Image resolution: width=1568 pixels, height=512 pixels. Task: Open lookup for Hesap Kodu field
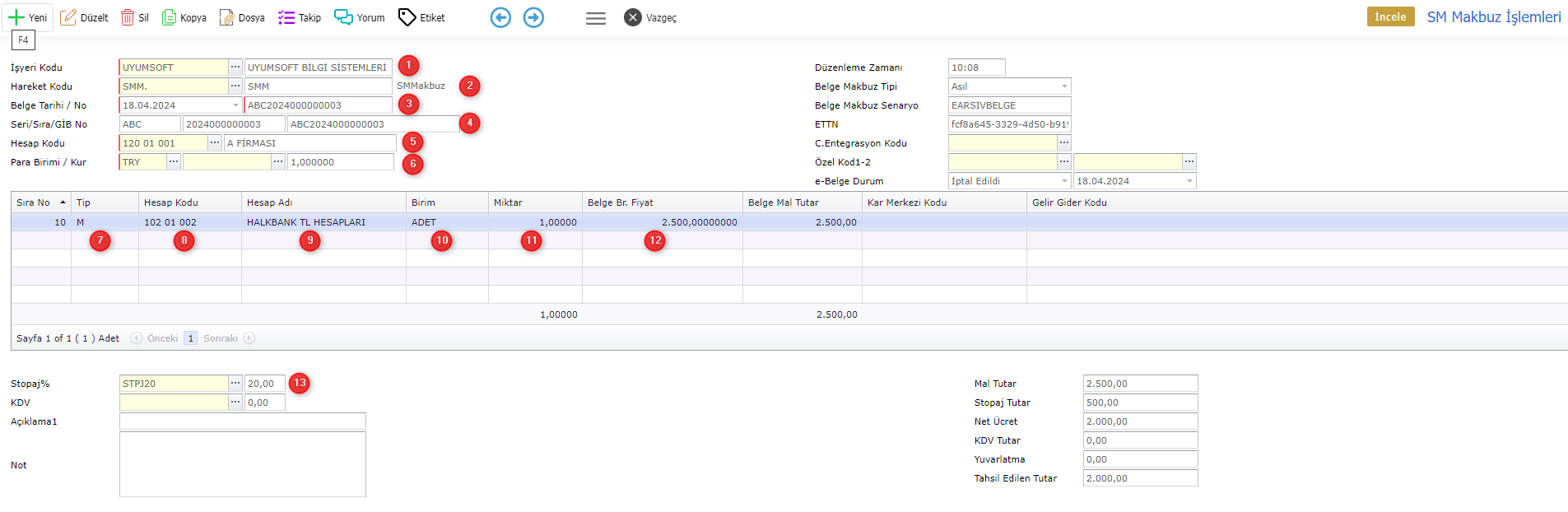pos(215,142)
